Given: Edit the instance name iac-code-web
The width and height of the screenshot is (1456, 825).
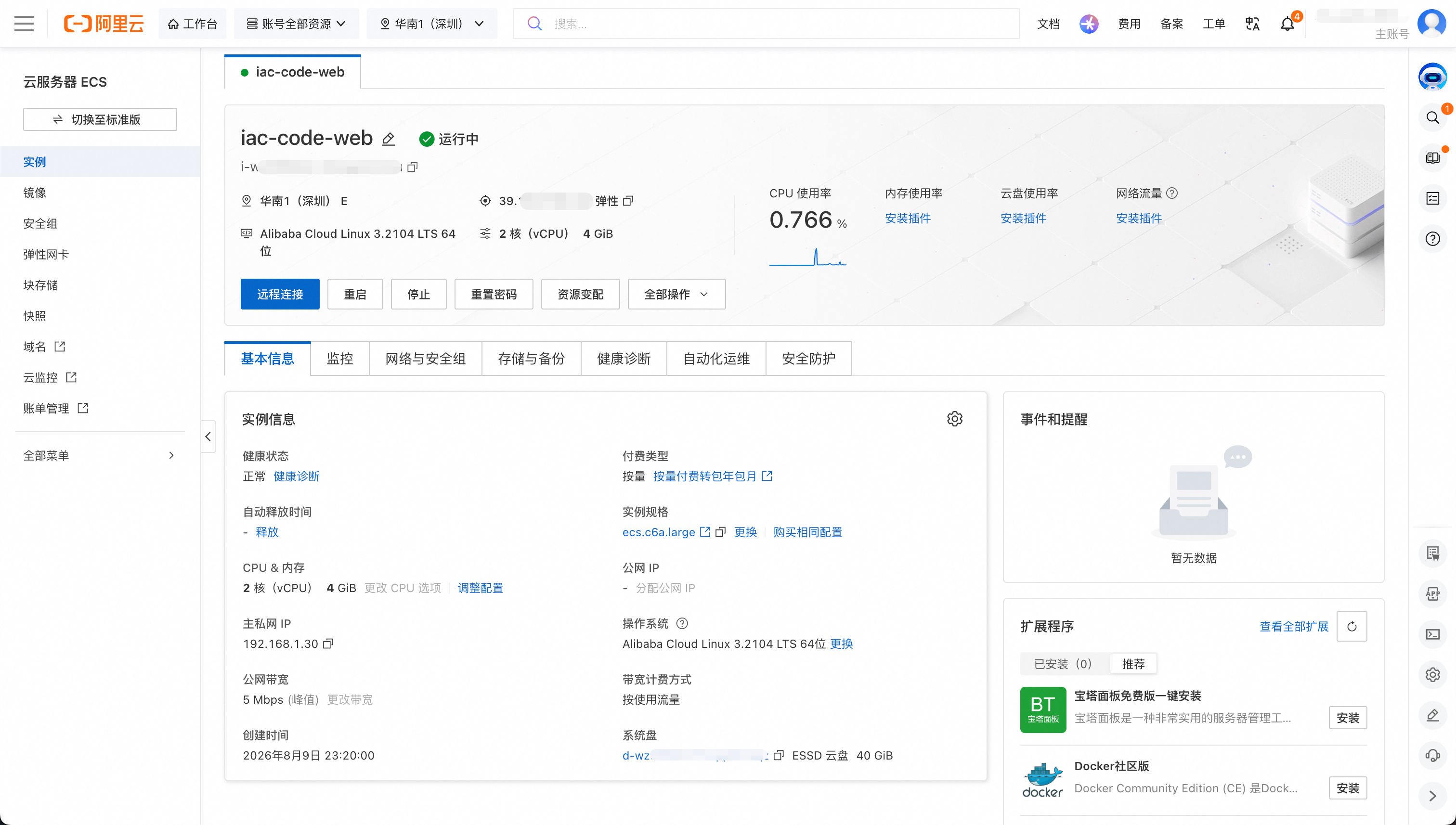Looking at the screenshot, I should tap(388, 139).
